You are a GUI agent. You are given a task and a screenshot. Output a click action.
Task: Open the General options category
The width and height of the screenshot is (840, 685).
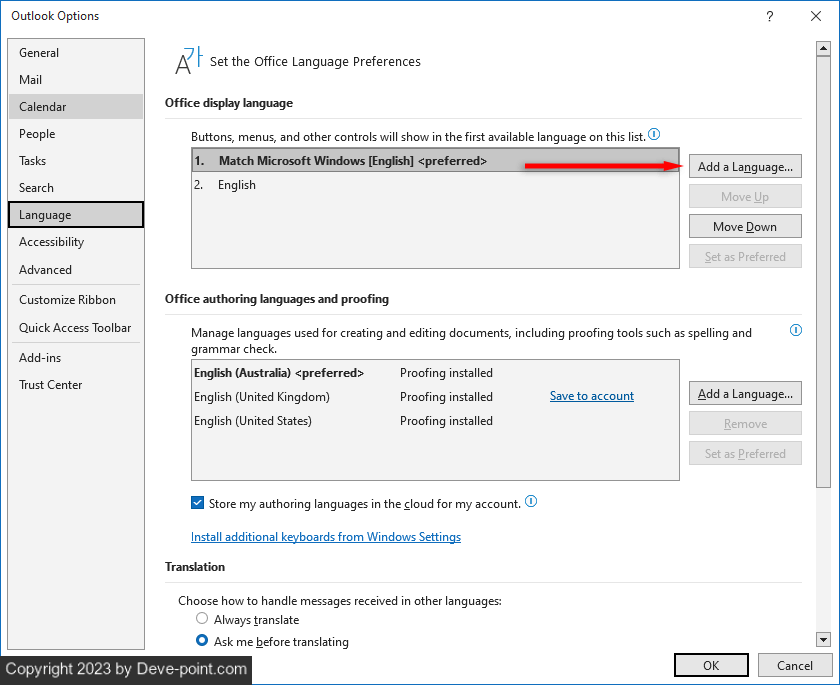pos(76,52)
